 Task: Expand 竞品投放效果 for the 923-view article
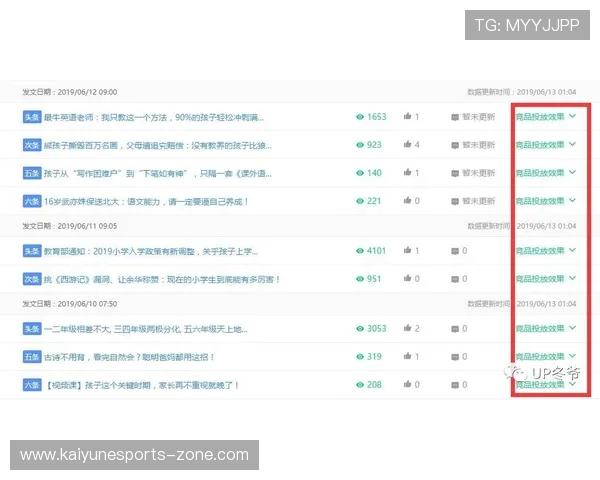pos(546,145)
